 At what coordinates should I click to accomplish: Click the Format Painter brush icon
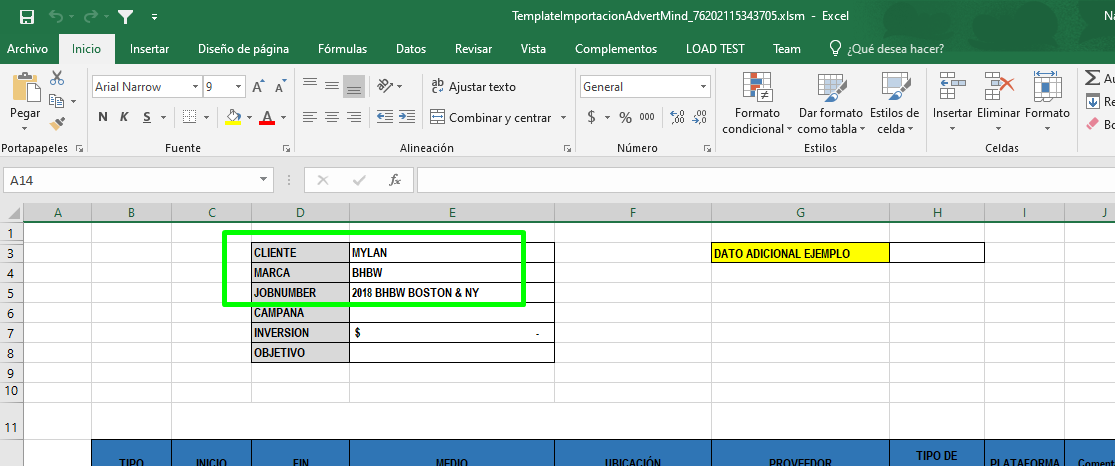[x=57, y=123]
